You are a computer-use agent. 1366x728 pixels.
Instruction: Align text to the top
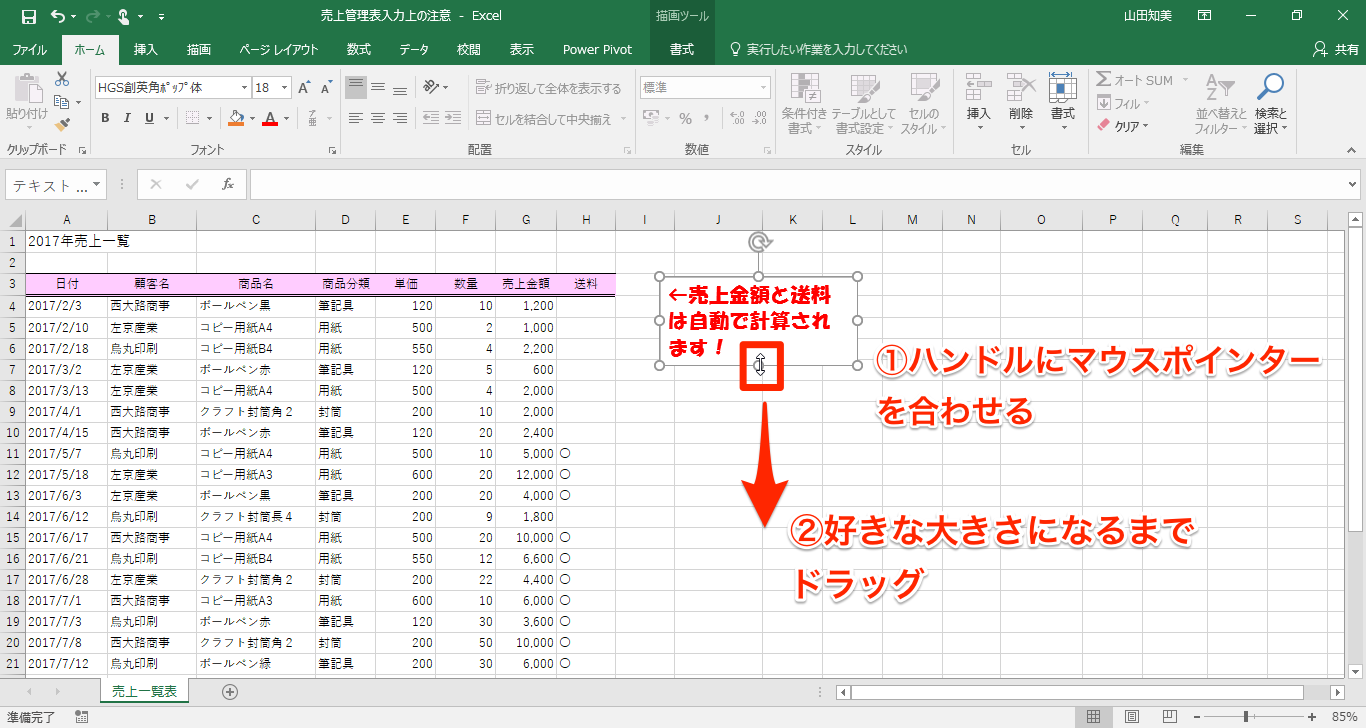coord(356,88)
